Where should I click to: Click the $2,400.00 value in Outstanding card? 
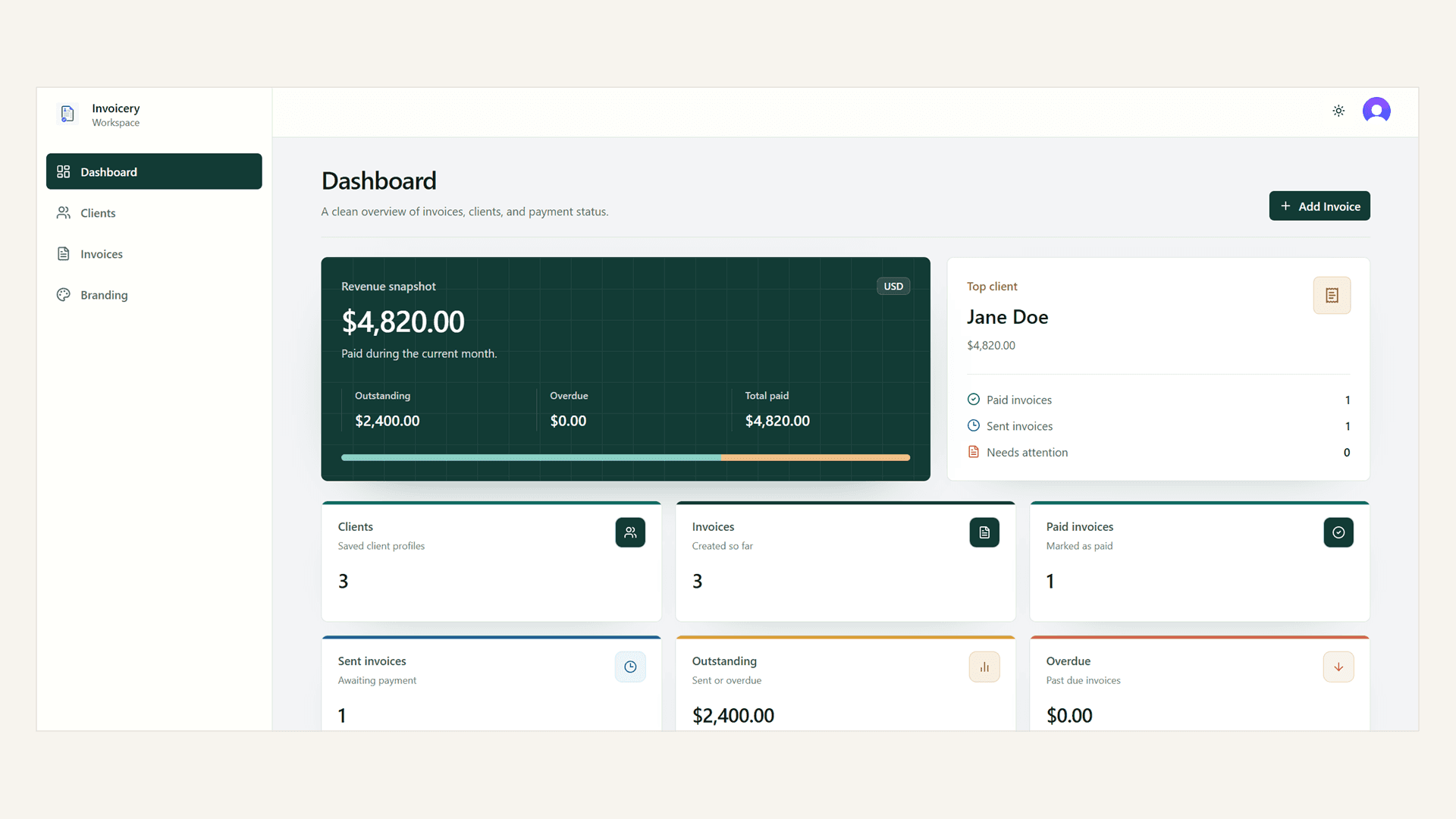click(733, 715)
